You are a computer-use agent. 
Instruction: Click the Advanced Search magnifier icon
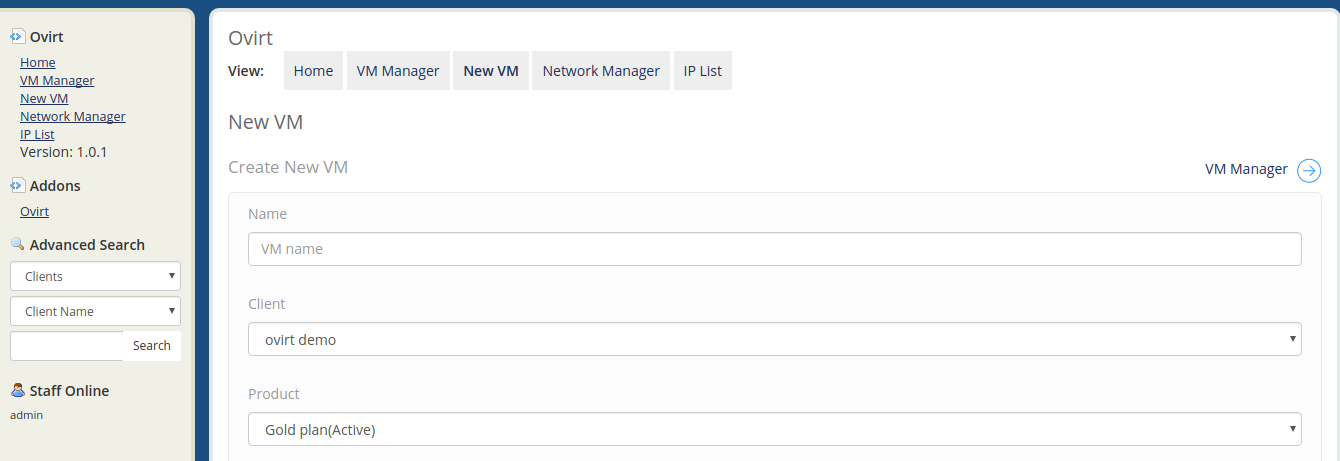(17, 244)
